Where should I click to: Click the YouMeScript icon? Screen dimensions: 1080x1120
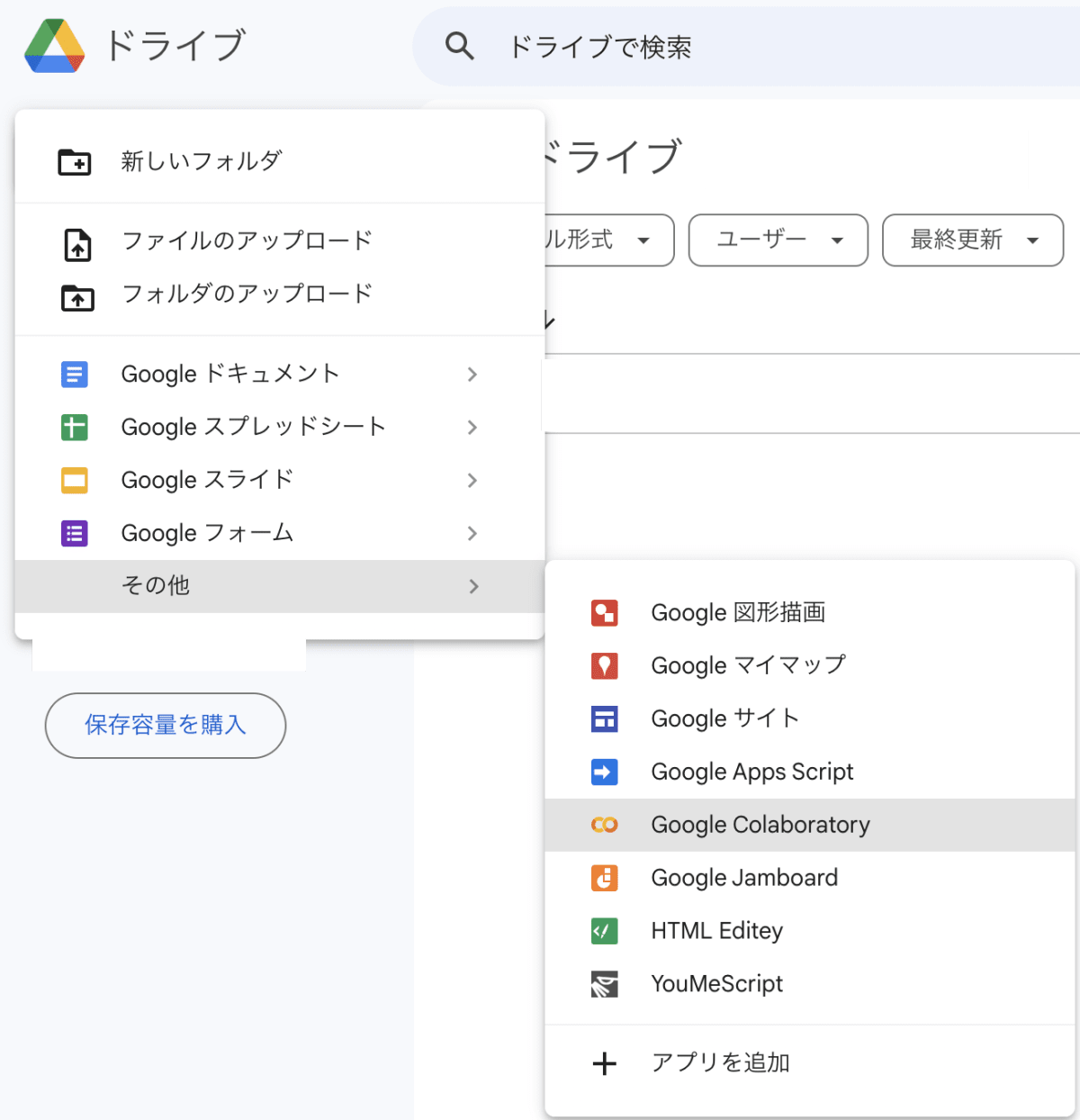pyautogui.click(x=605, y=984)
